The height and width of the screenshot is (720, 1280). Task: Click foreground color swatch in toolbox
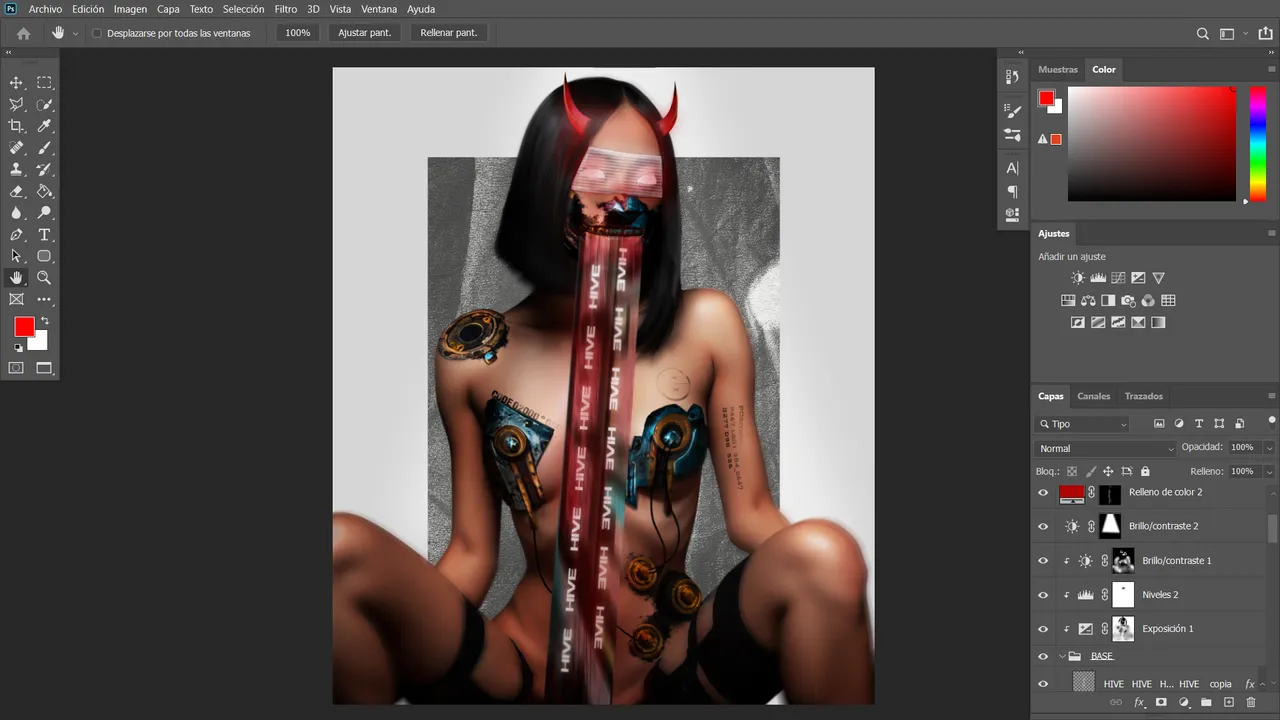[24, 326]
